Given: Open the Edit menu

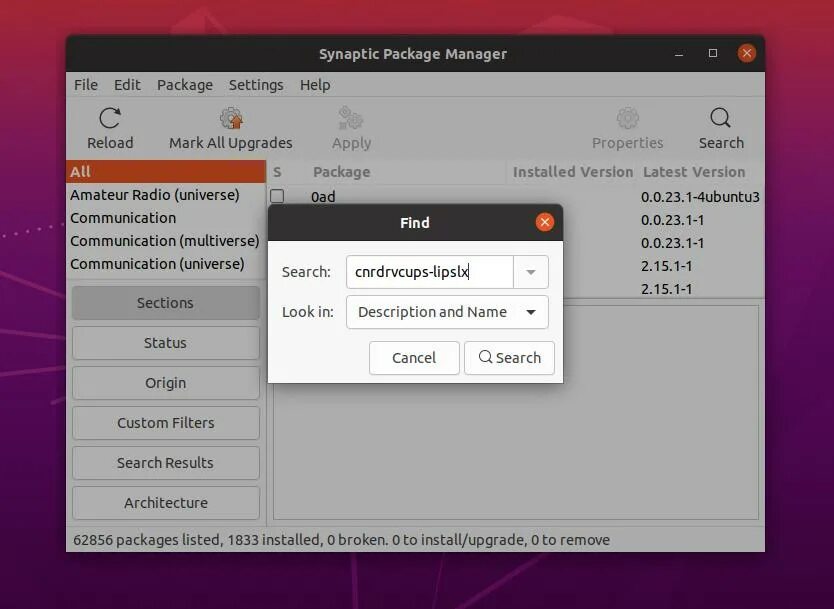Looking at the screenshot, I should point(127,85).
